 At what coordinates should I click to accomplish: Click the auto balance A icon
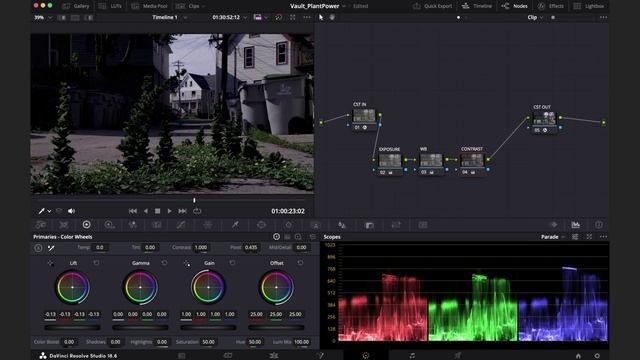[38, 247]
